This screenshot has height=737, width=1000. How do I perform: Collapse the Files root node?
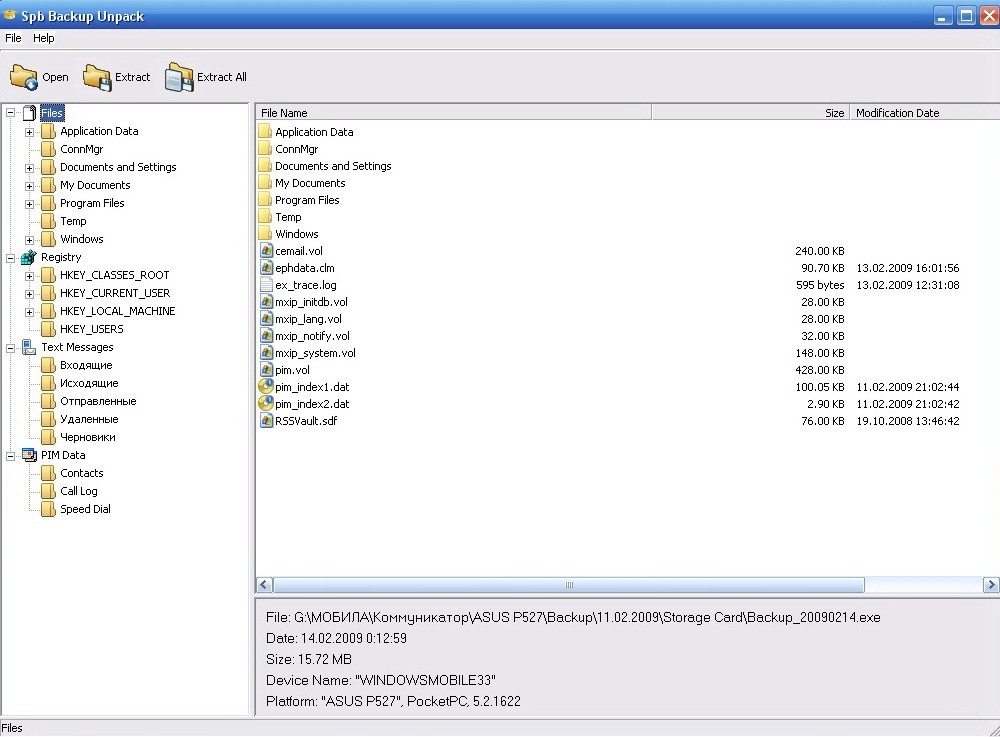11,113
